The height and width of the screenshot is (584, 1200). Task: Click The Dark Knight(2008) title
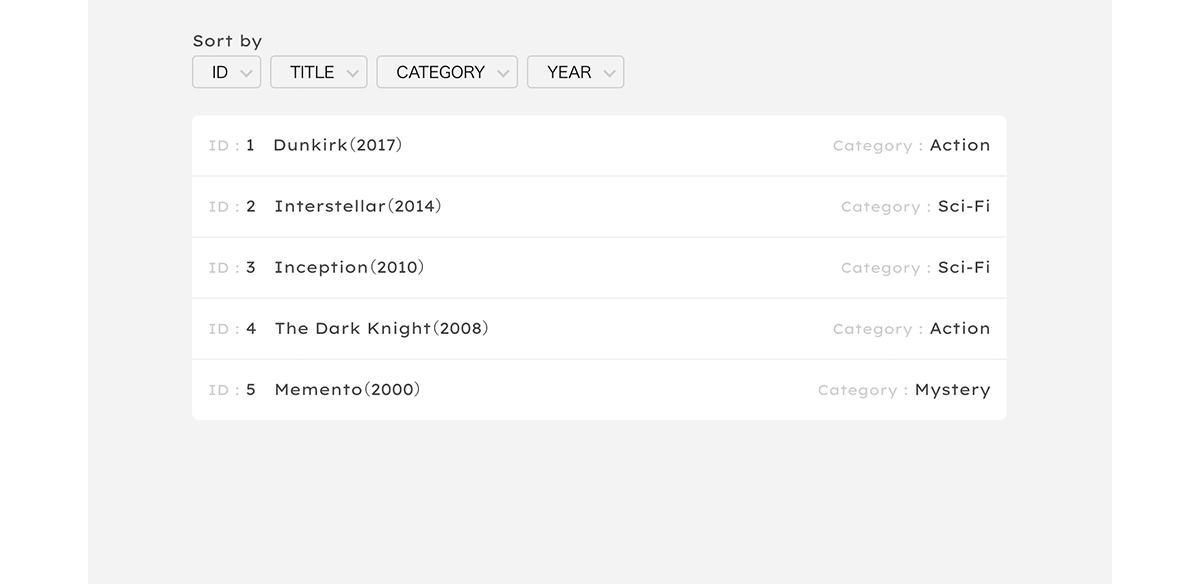[381, 328]
